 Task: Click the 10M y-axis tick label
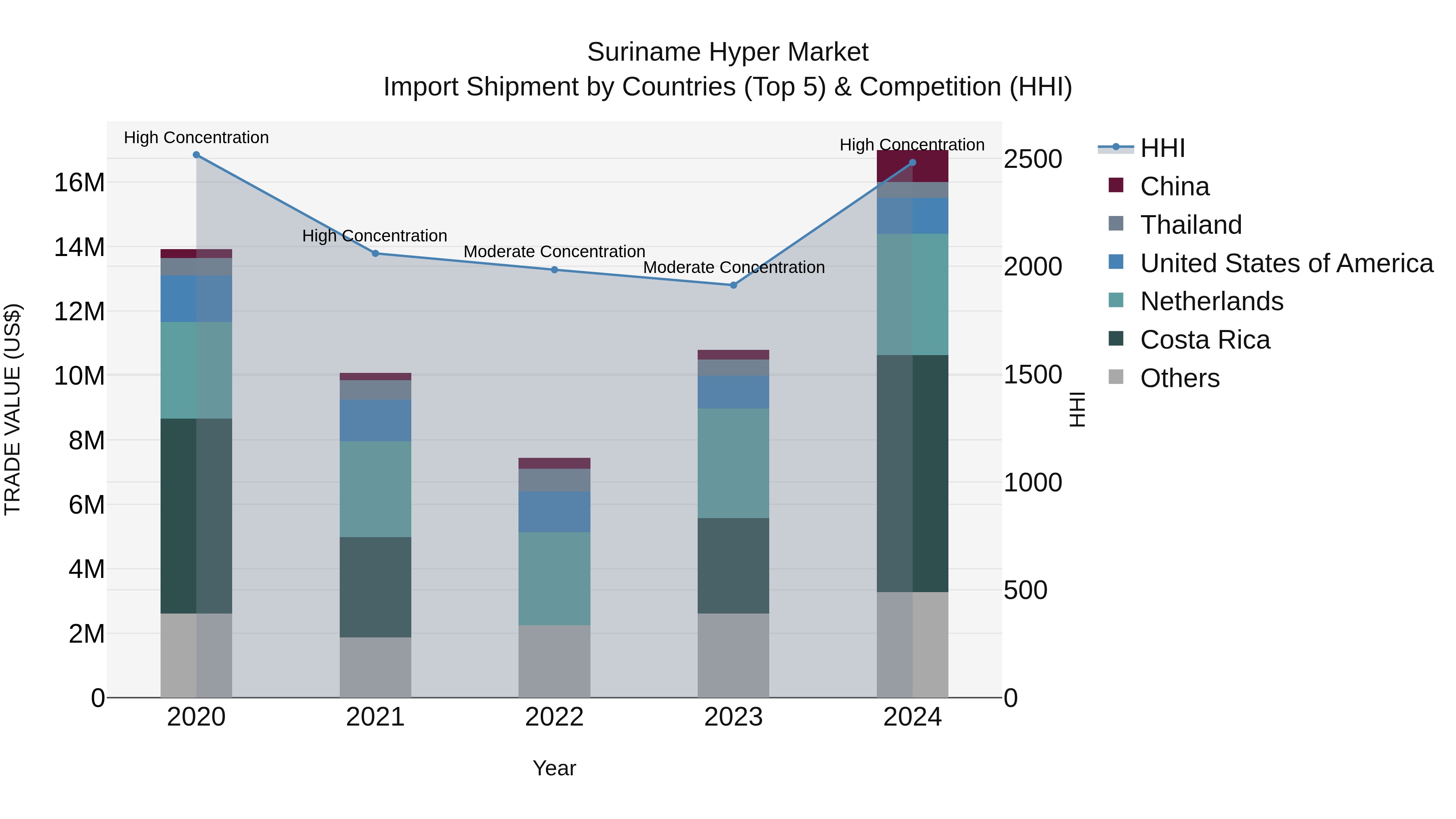79,376
